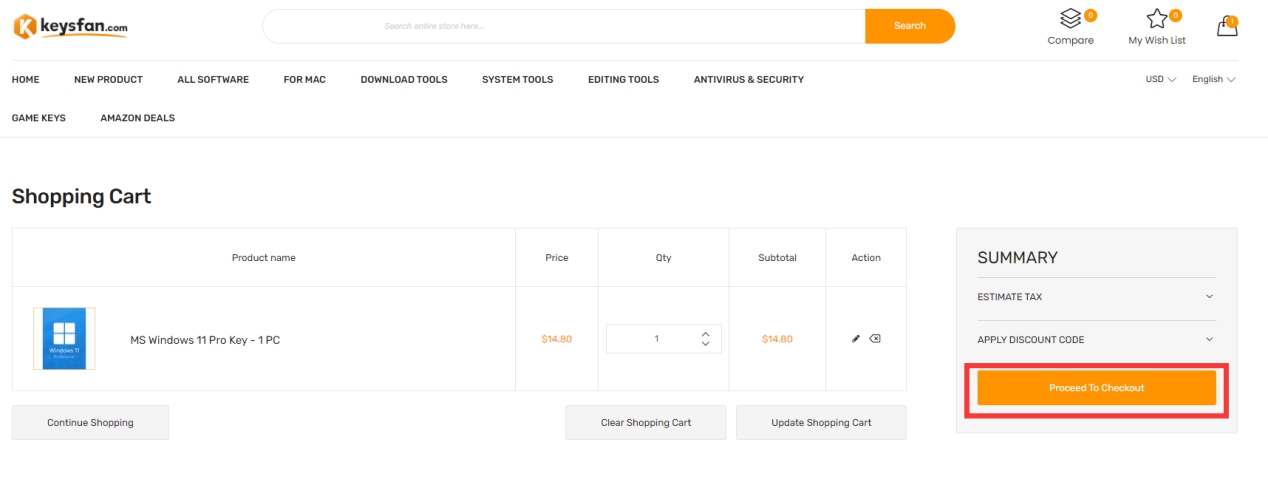Click the Product name column header

pos(264,258)
